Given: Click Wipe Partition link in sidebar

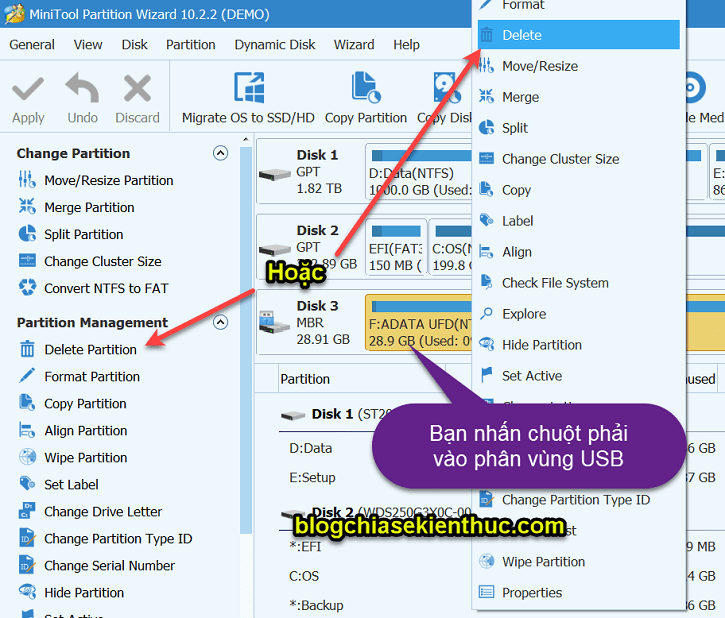Looking at the screenshot, I should coord(86,458).
